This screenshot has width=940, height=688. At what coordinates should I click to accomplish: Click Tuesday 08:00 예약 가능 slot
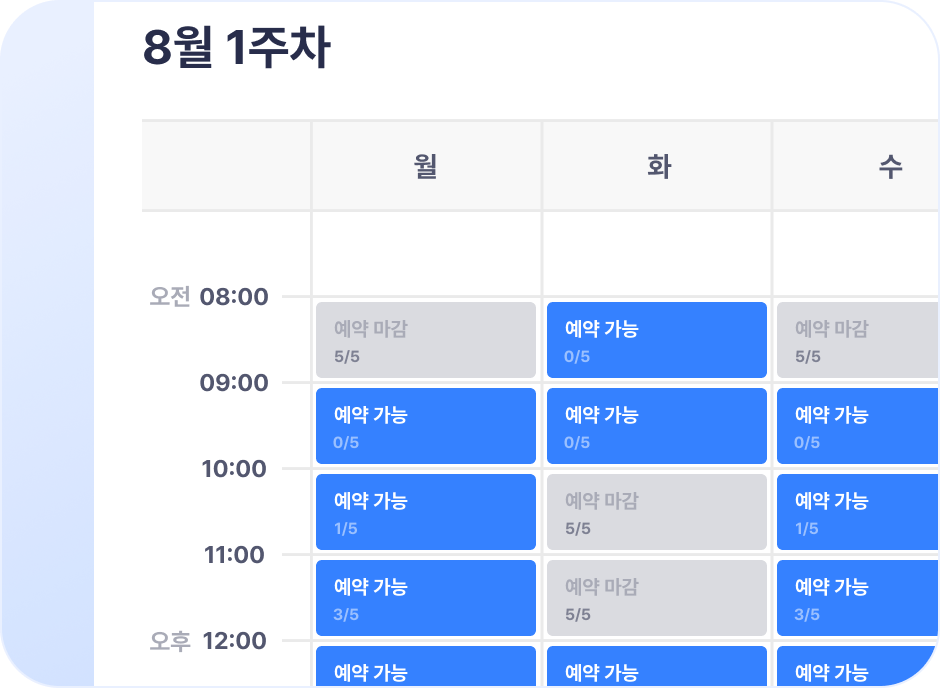click(656, 340)
